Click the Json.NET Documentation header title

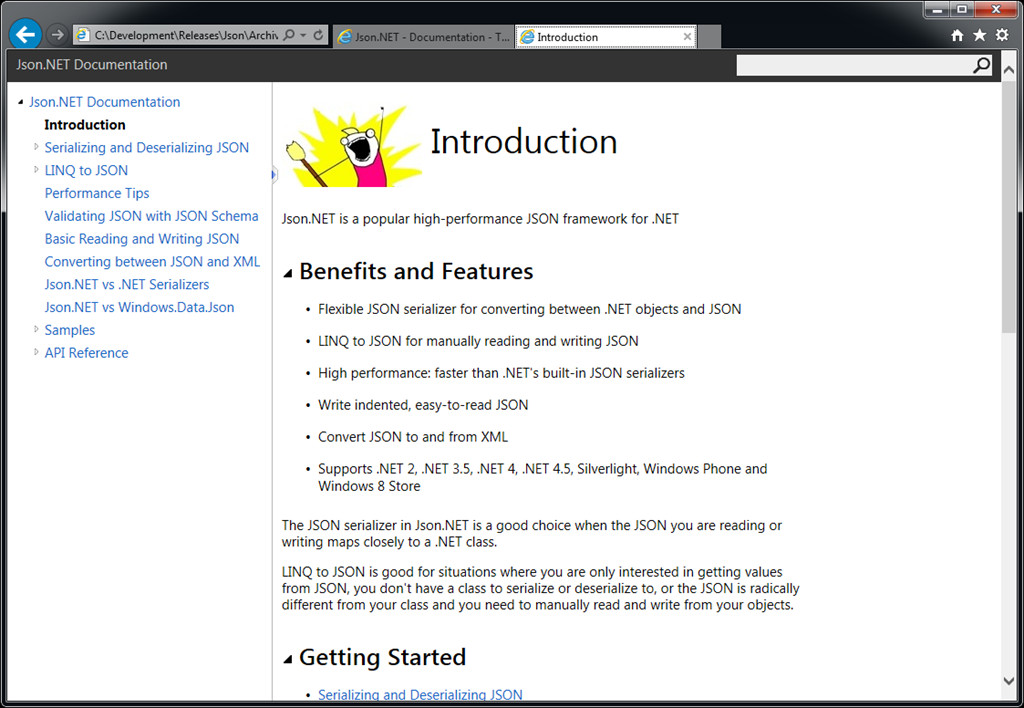point(91,65)
